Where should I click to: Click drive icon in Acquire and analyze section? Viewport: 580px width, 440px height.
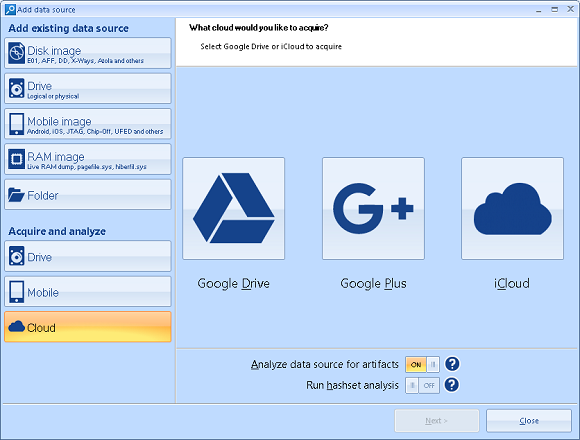pos(17,256)
